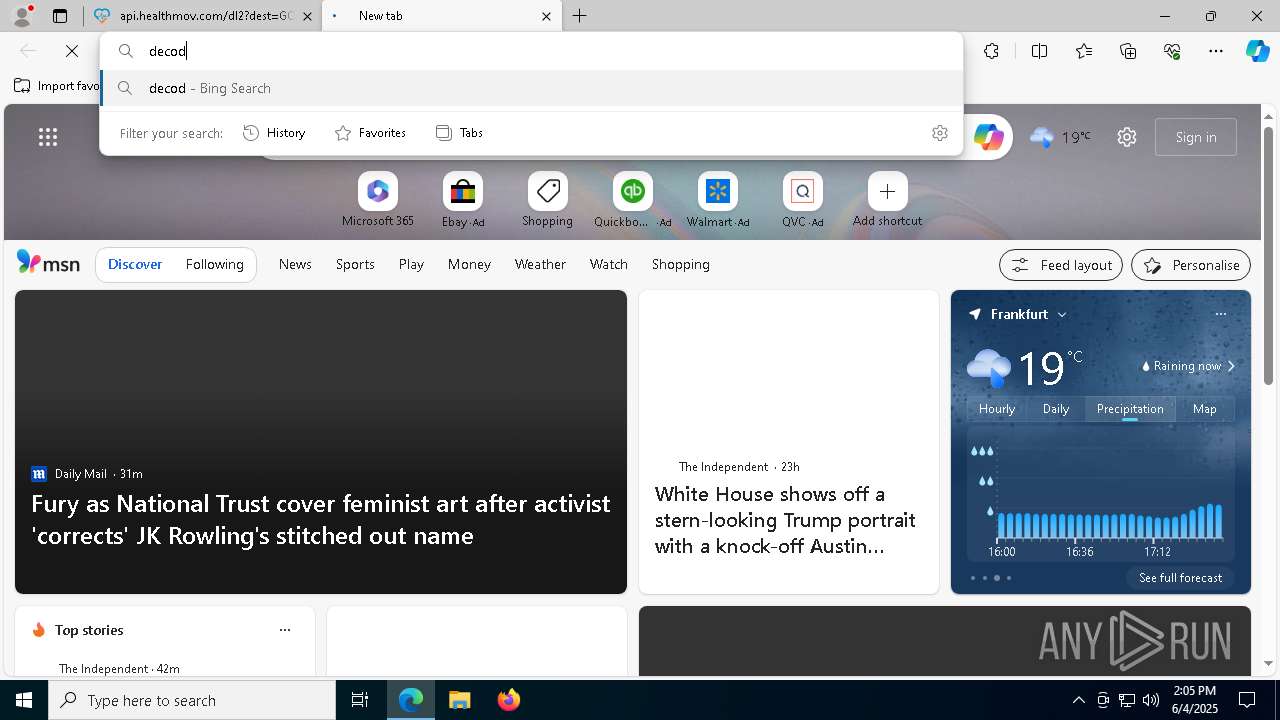Open the Sports category
Screen dimensions: 1280x720
click(355, 264)
